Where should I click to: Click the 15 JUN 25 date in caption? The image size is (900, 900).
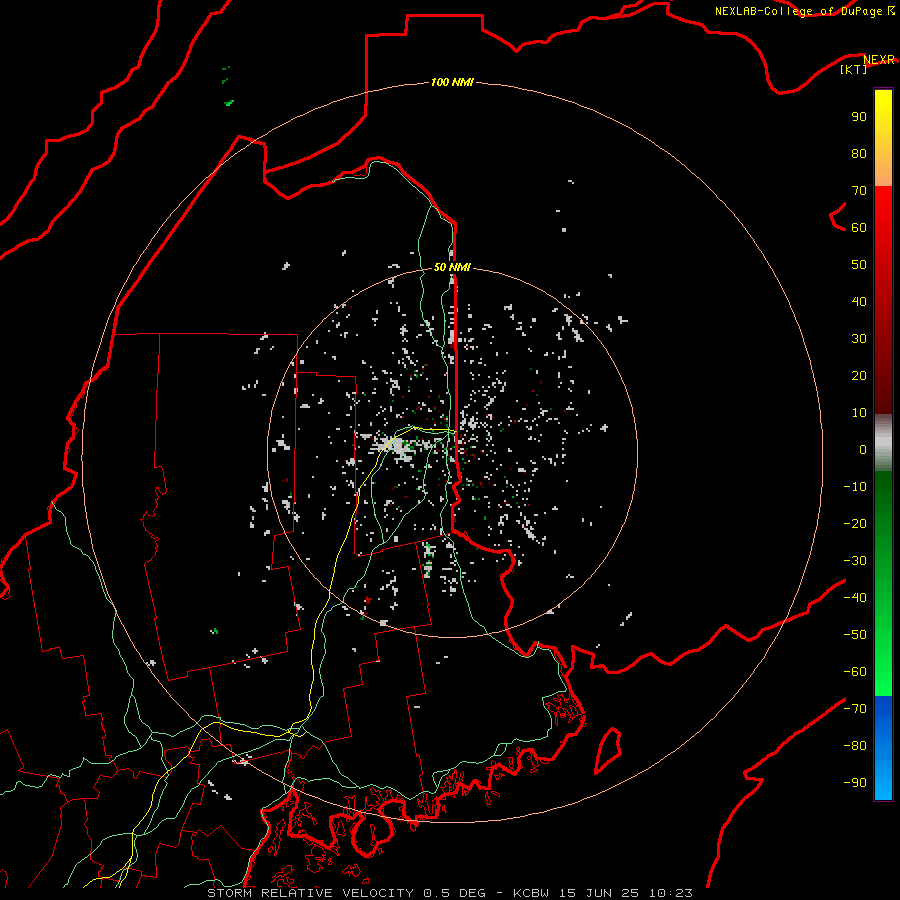click(600, 893)
